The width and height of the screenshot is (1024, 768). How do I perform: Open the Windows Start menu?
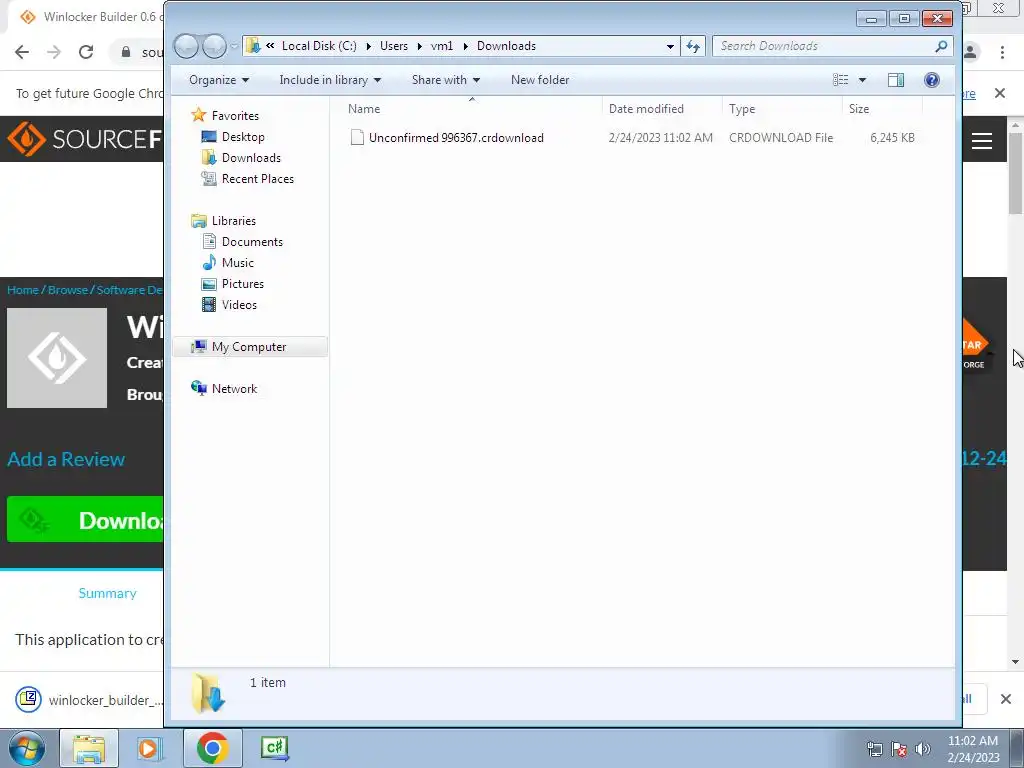click(26, 748)
